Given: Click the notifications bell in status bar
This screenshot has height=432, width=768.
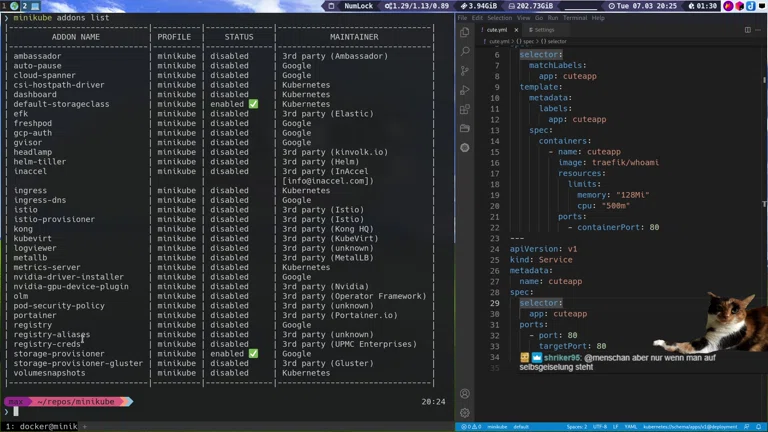Looking at the screenshot, I should pyautogui.click(x=760, y=427).
